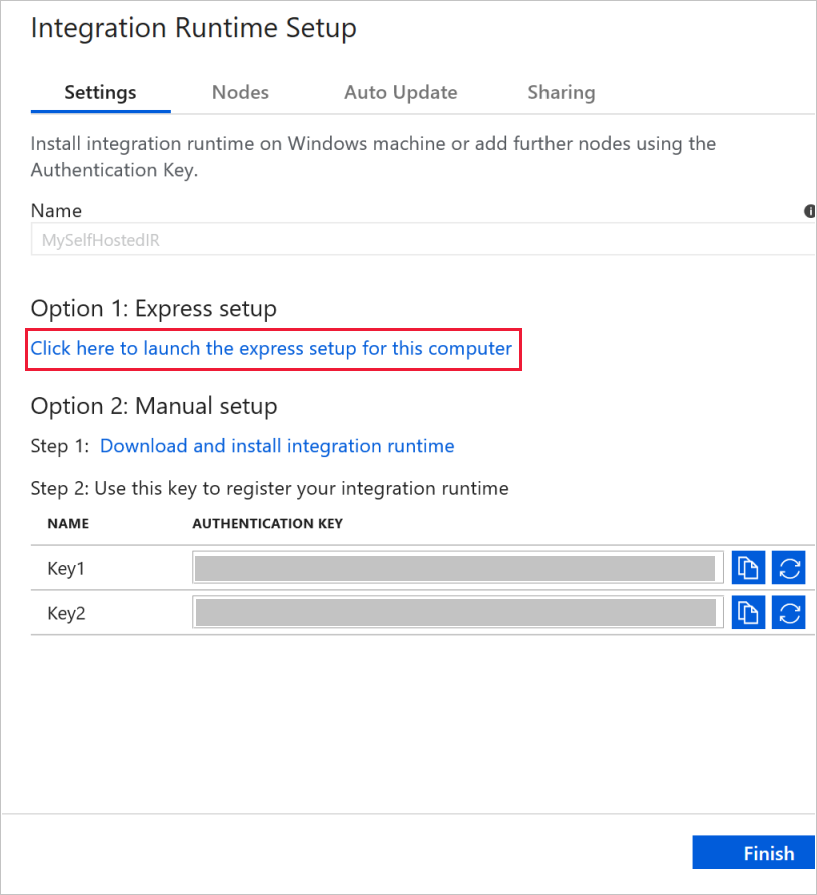Copy the Key2 authentication key
Image resolution: width=817 pixels, height=895 pixels.
coord(748,612)
